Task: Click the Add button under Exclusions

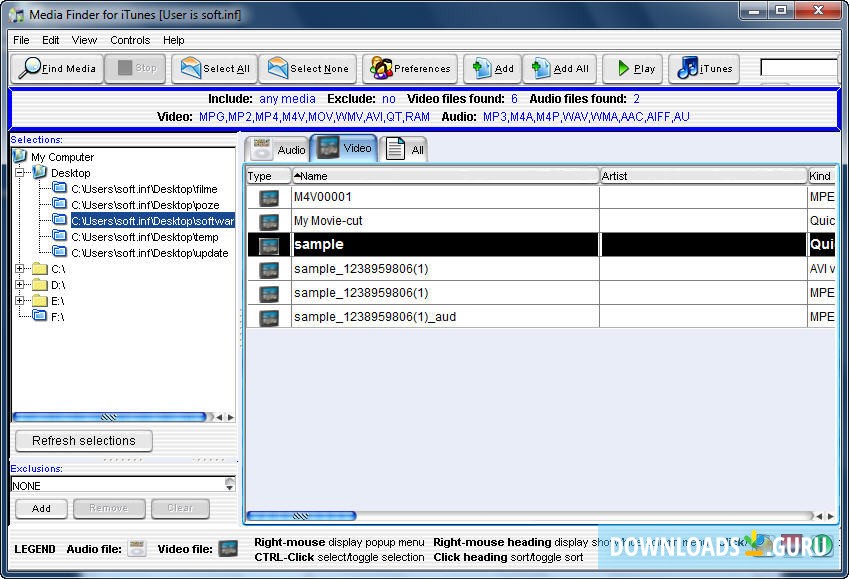Action: pos(41,508)
